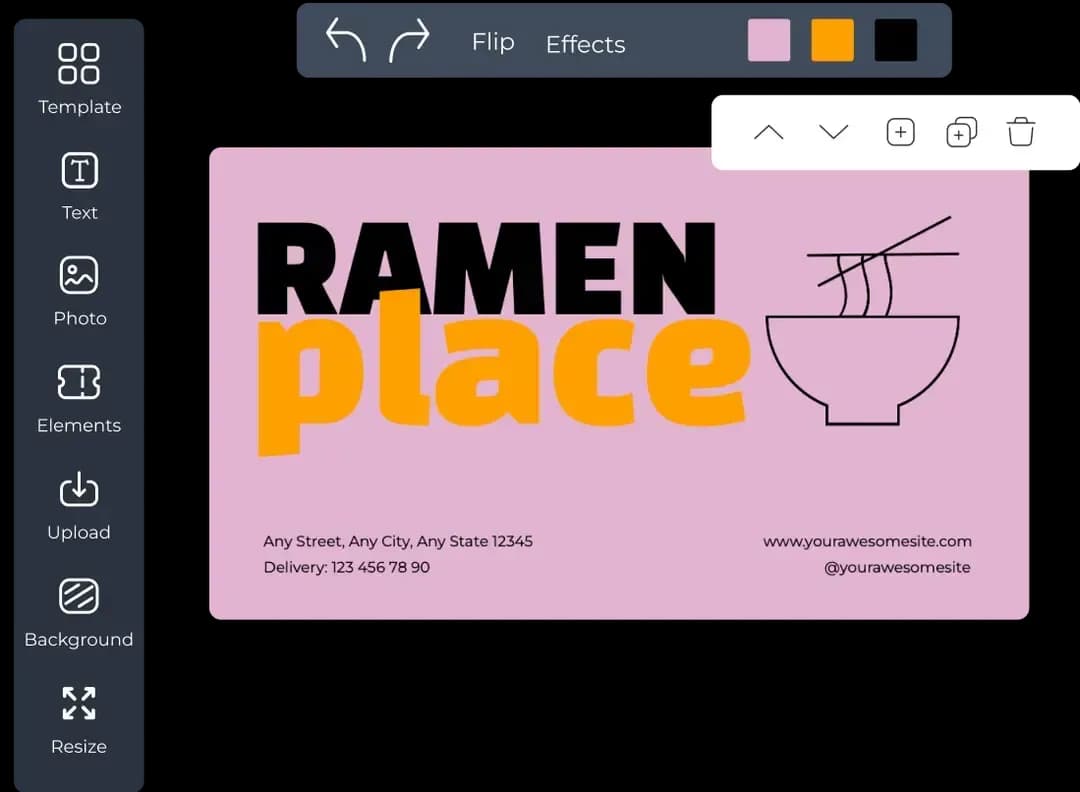The image size is (1080, 792).
Task: Delete with the trash icon
Action: (1021, 132)
